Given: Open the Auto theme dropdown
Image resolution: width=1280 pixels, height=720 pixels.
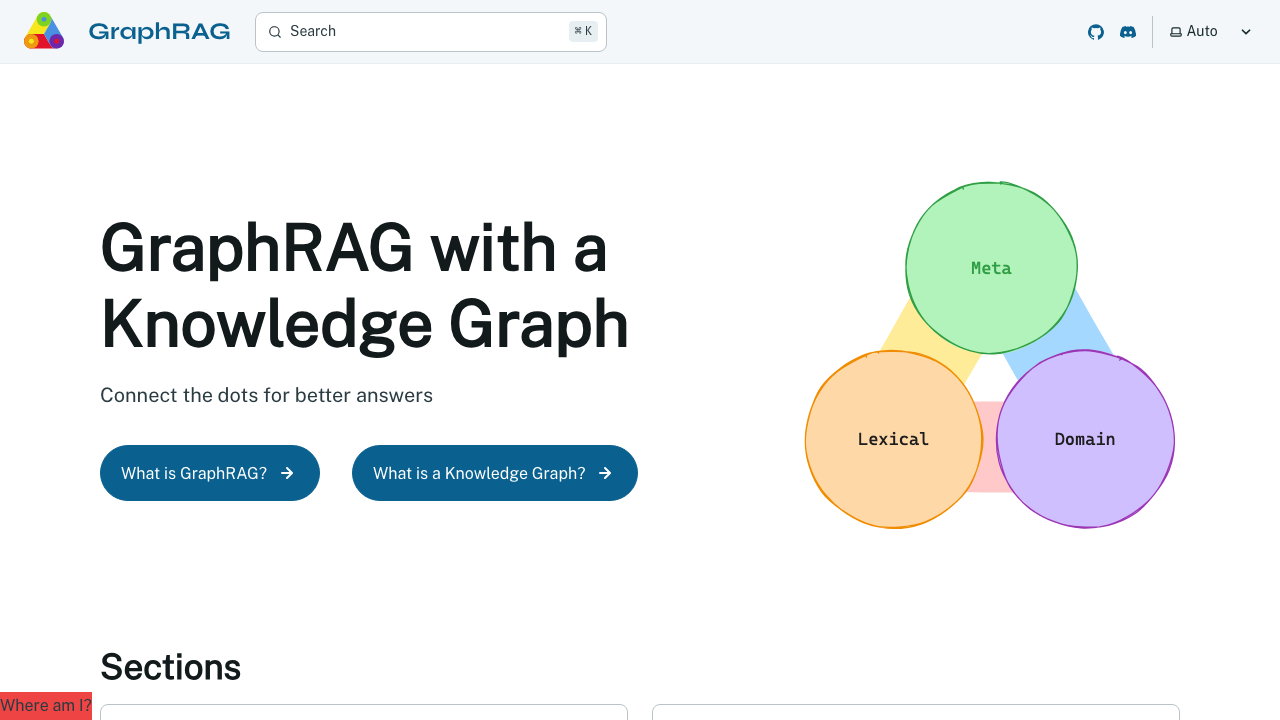Looking at the screenshot, I should [x=1211, y=32].
